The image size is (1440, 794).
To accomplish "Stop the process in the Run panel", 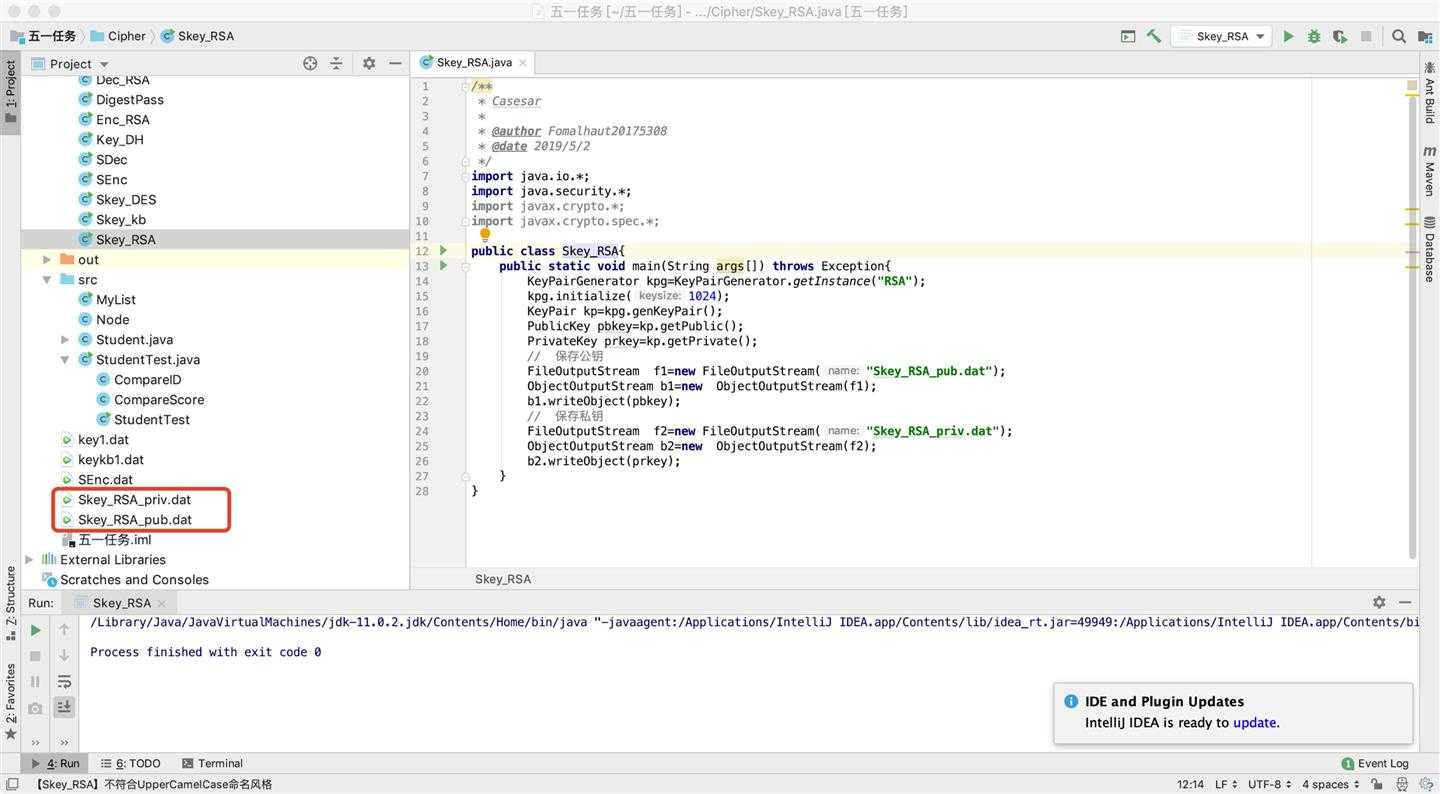I will pyautogui.click(x=35, y=656).
